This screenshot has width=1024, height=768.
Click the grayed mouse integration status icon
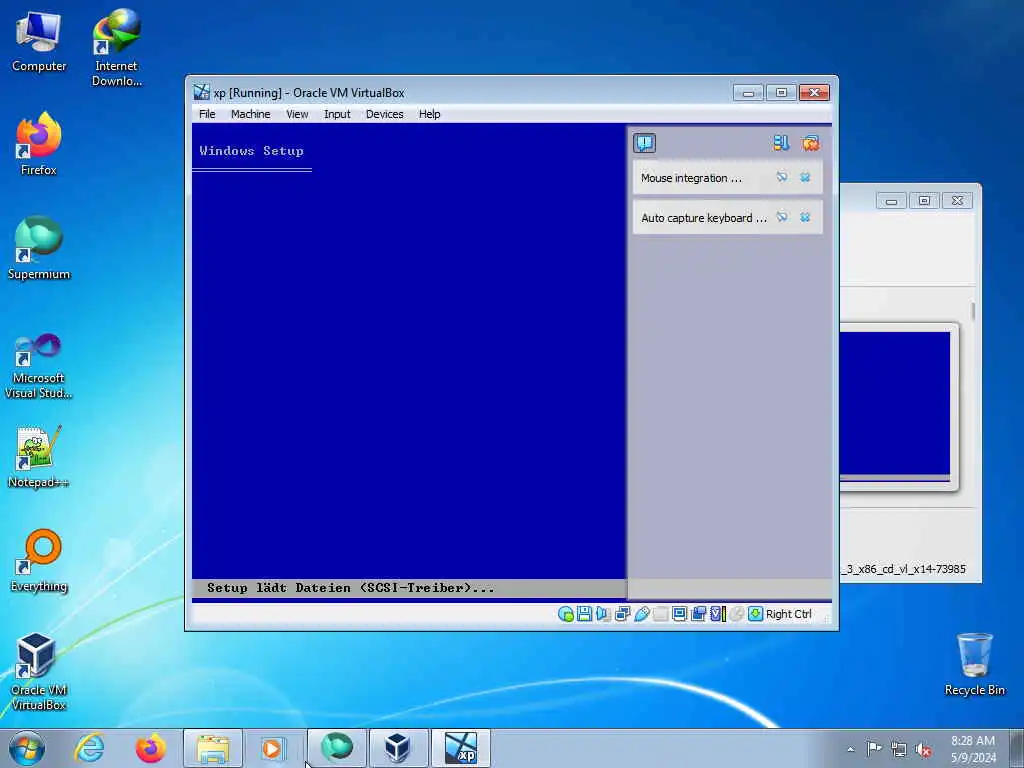tap(737, 614)
